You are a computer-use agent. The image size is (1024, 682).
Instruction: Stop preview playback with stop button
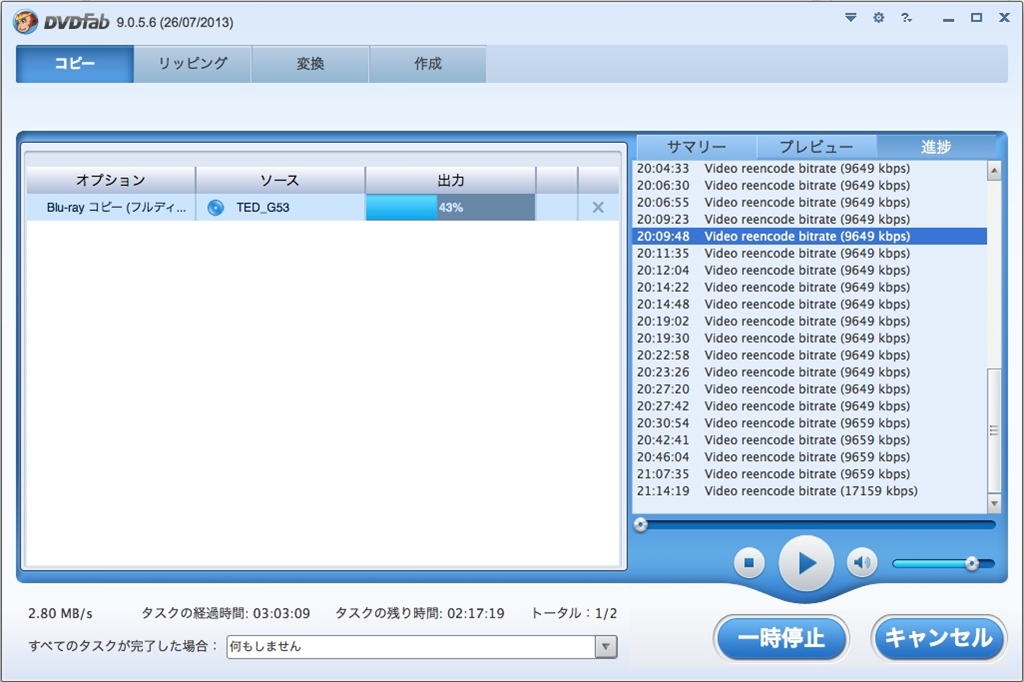[749, 562]
